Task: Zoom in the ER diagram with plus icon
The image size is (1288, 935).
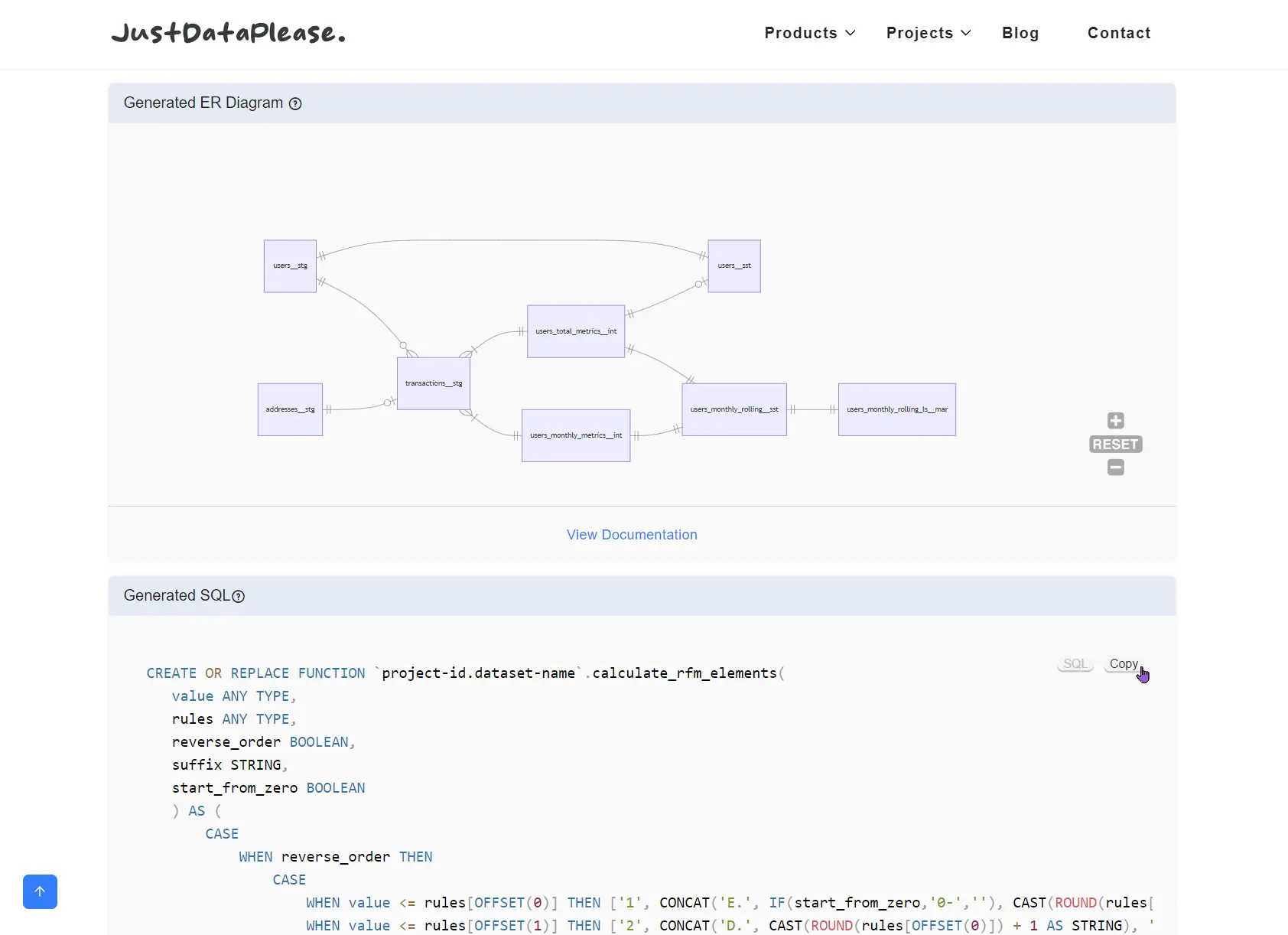Action: click(1116, 421)
